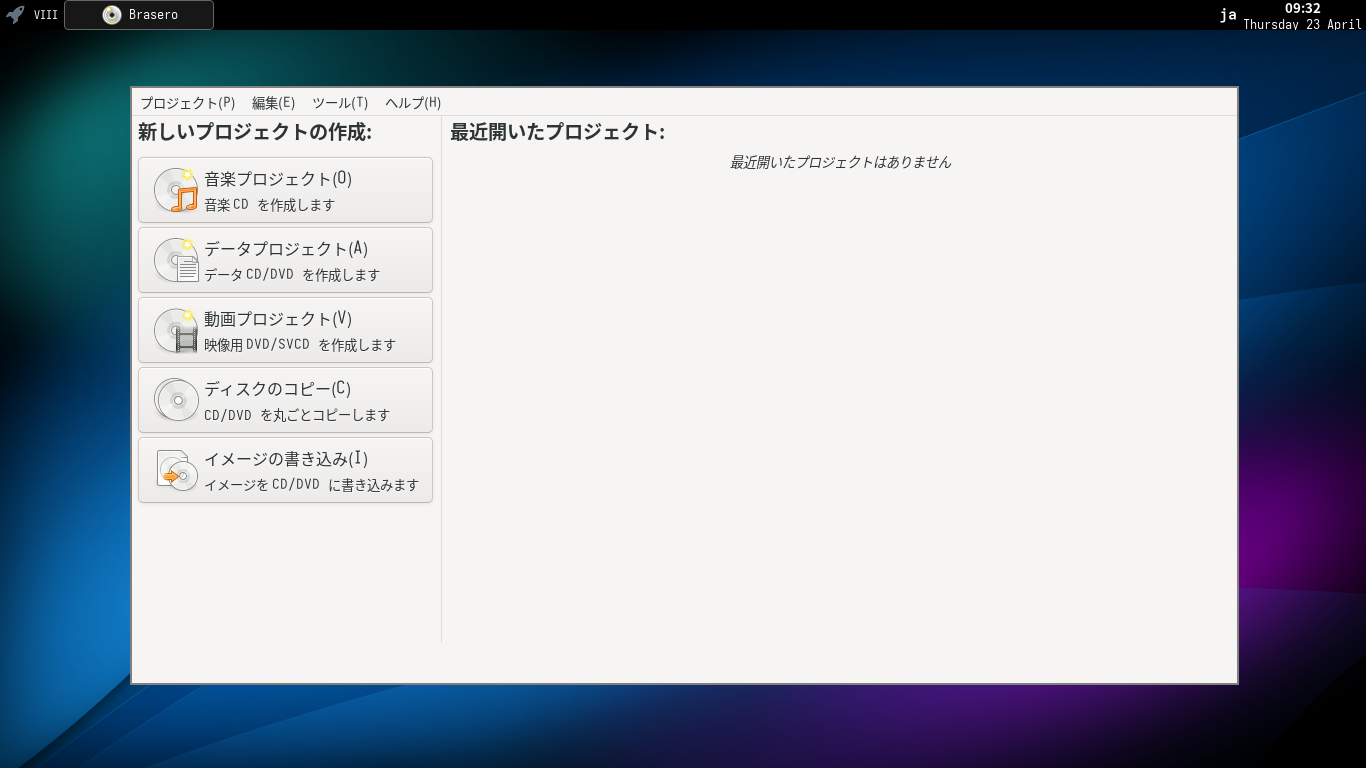The height and width of the screenshot is (768, 1366).
Task: Click the double-disc copy icon
Action: click(x=176, y=400)
